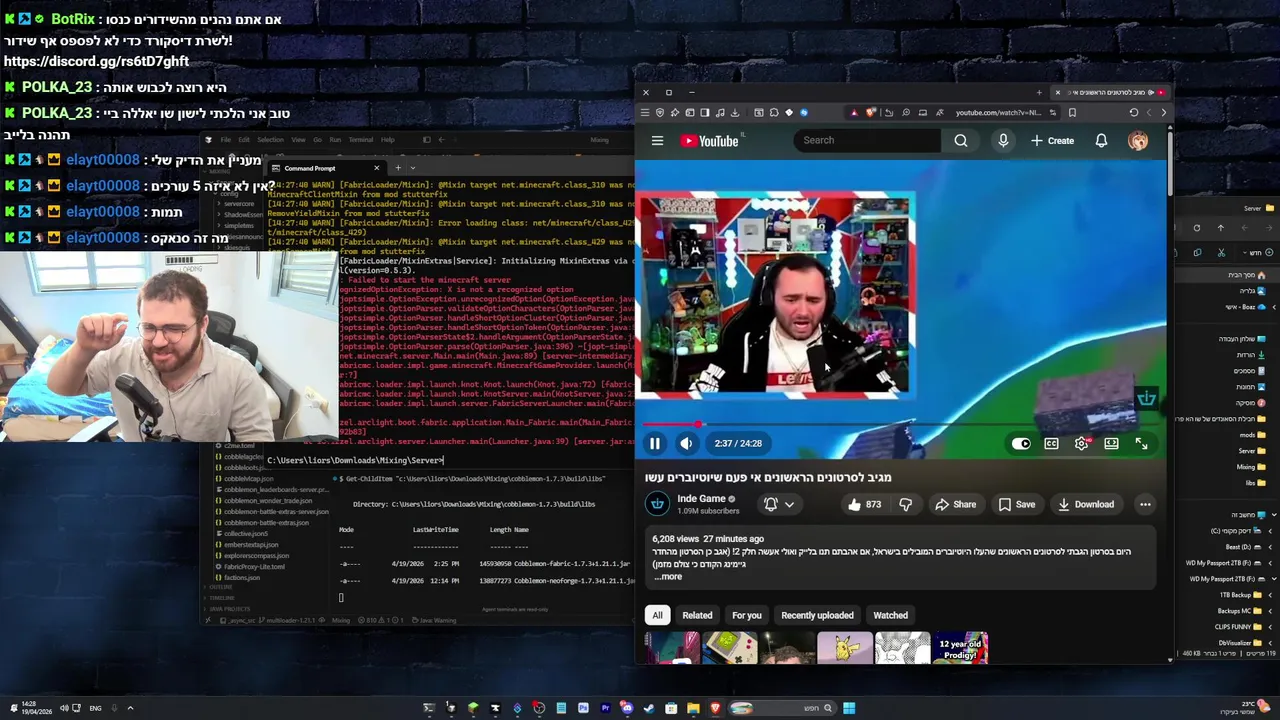Close the Command Prompt tab
Image resolution: width=1280 pixels, height=720 pixels.
point(377,168)
